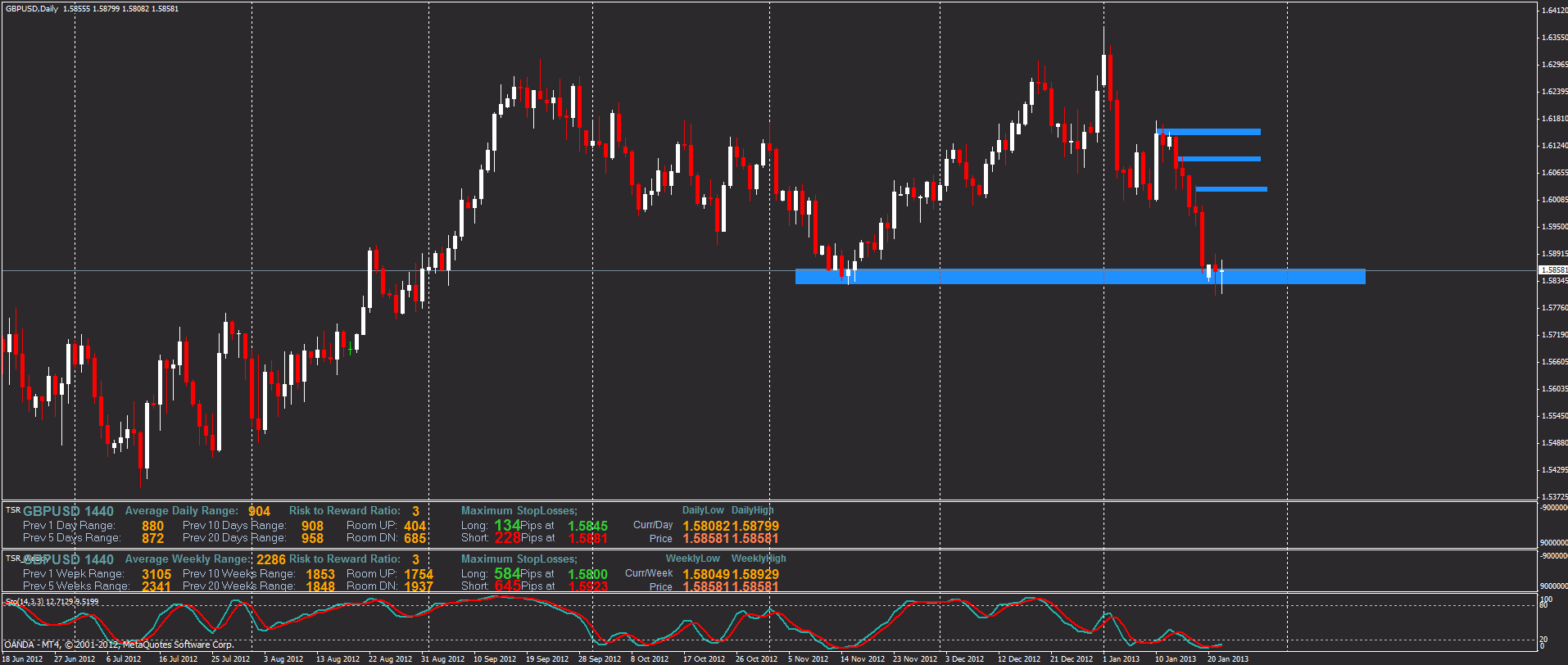Click the Average Weekly Range value 2286
Viewport: 1568px width, 665px height.
click(271, 559)
